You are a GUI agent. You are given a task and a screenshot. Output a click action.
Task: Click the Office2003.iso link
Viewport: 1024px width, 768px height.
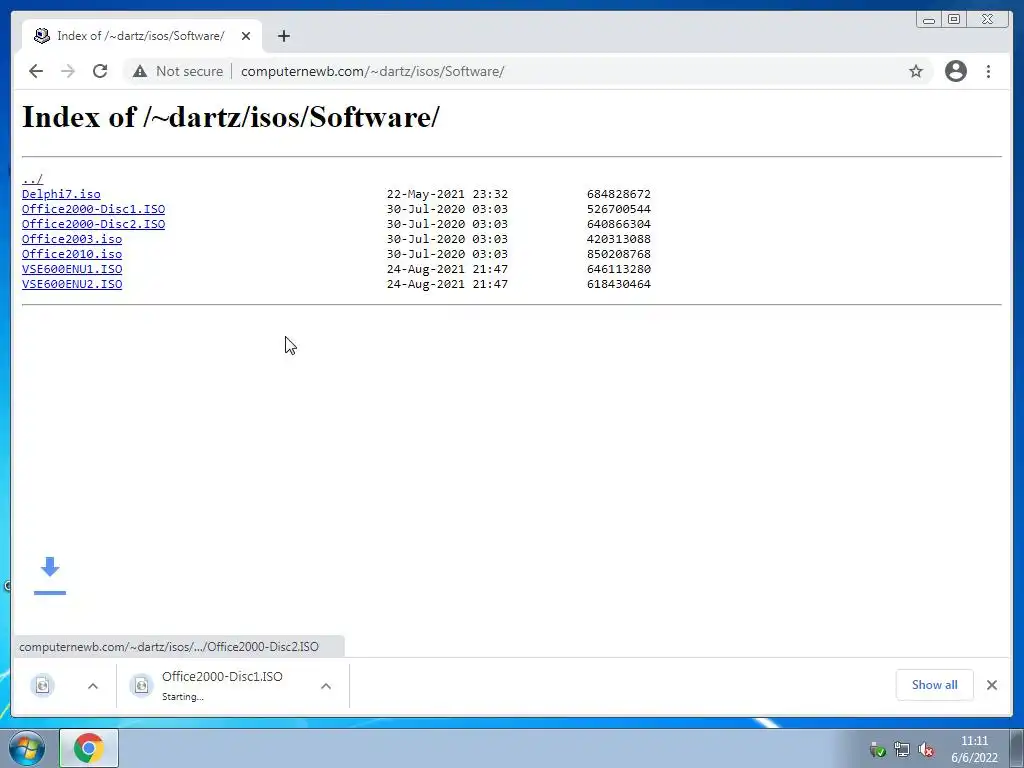[x=72, y=239]
